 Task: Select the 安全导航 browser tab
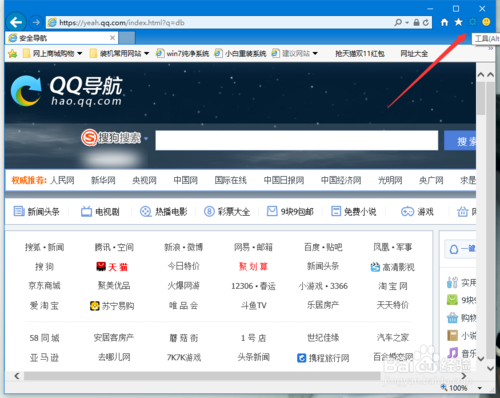tap(62, 38)
